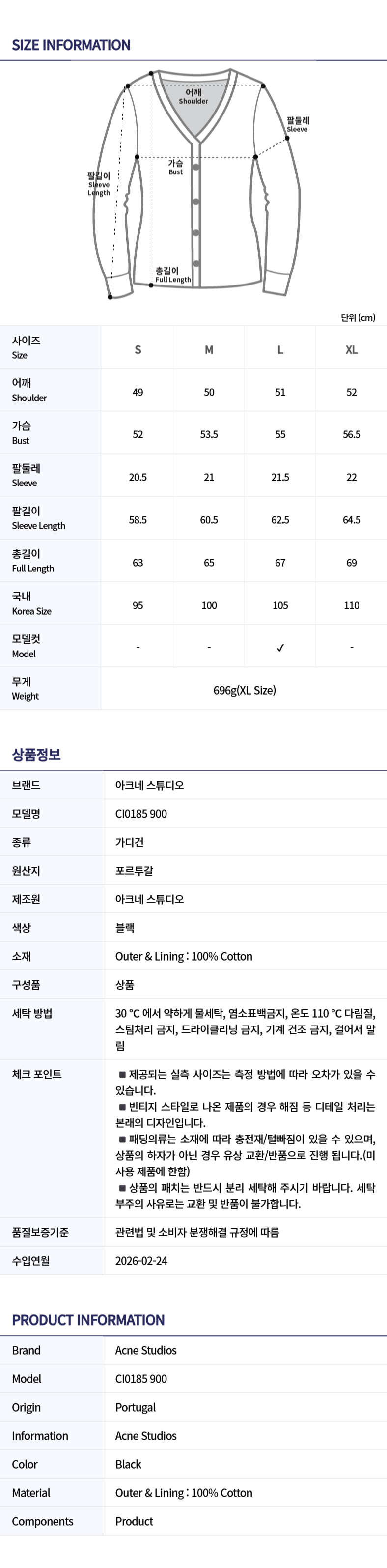Screen dimensions: 387x1568
Task: Click the 팔둘레 Sleeve label in diagram
Action: click(x=298, y=124)
